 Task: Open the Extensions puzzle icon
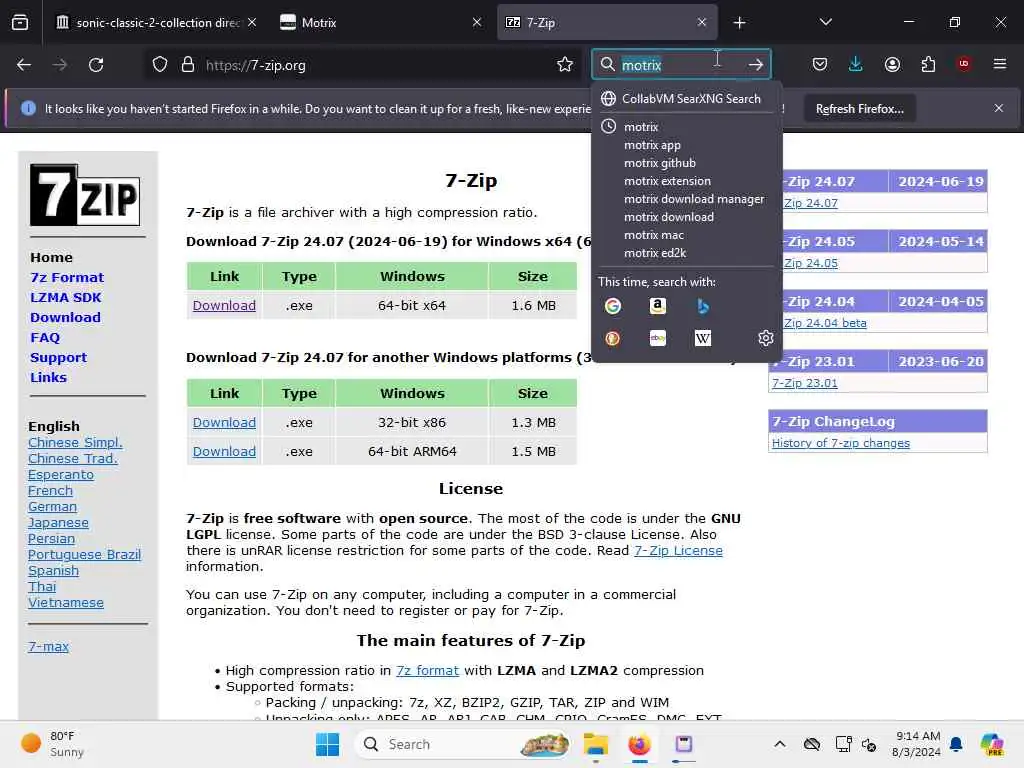click(928, 64)
